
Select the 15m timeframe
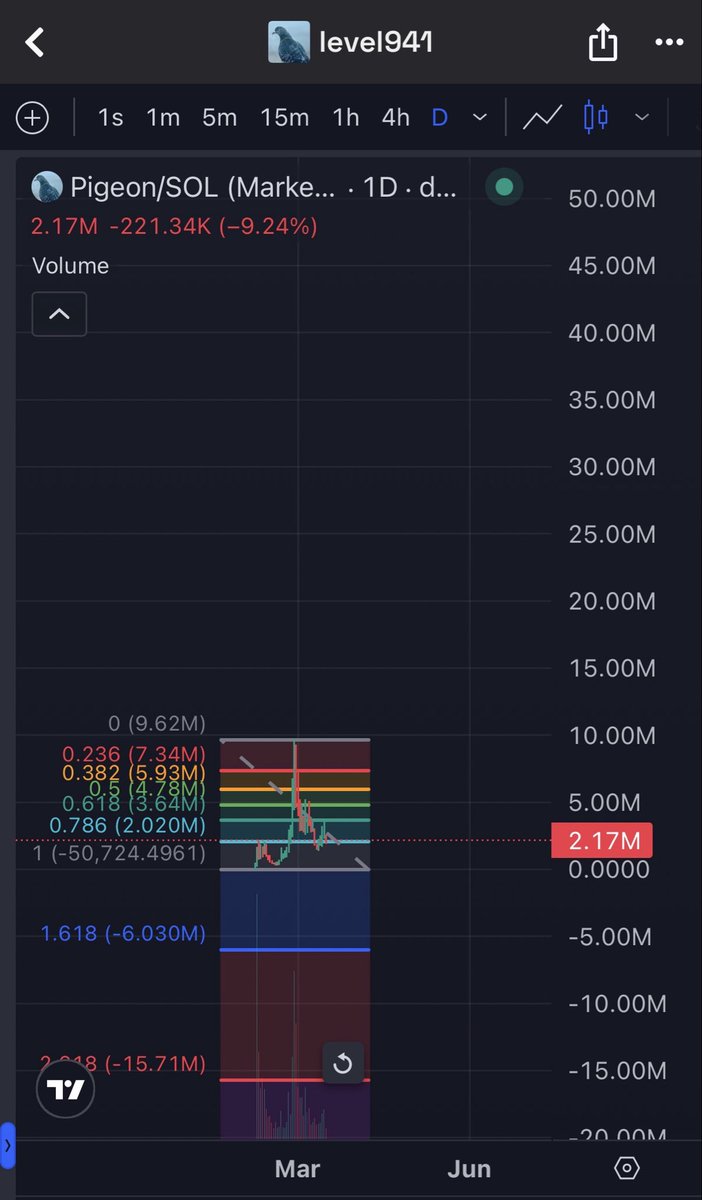coord(284,118)
